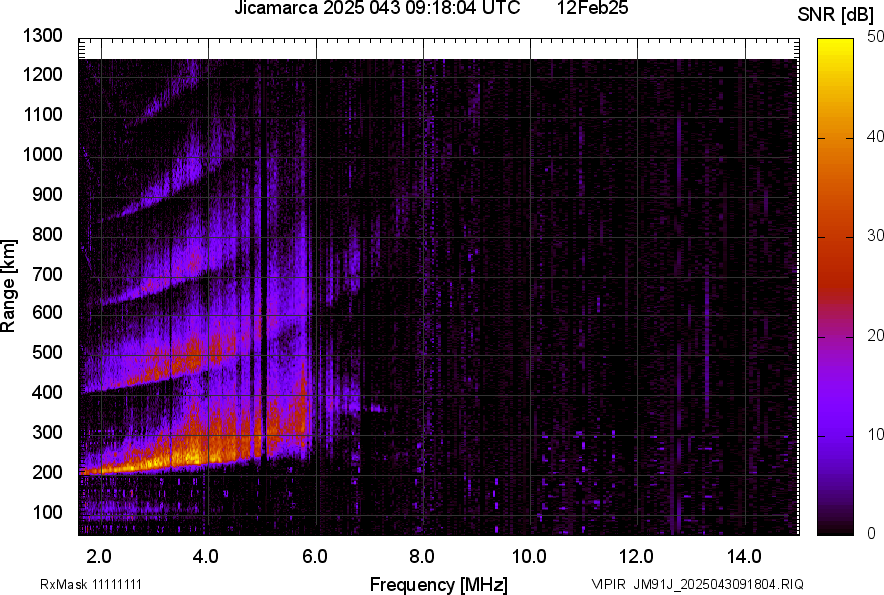Click the 50 tick label on colorbar

[x=876, y=37]
